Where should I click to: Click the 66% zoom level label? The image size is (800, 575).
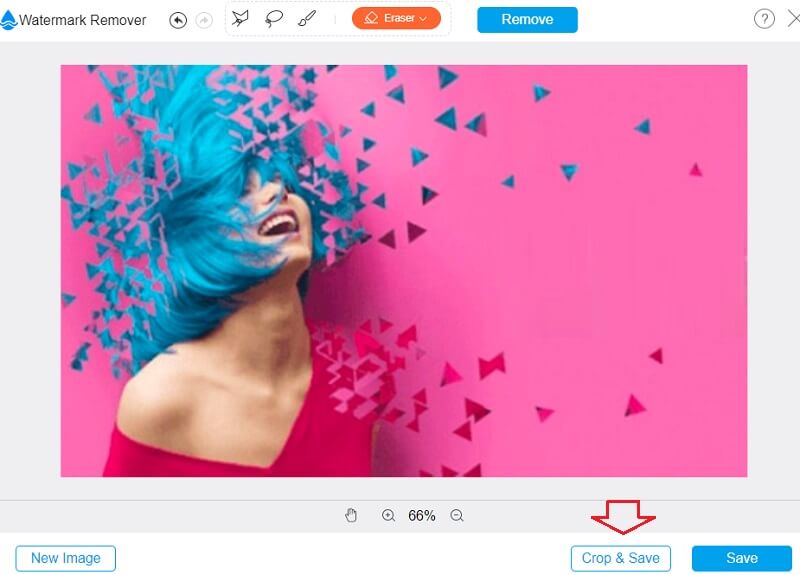coord(421,516)
